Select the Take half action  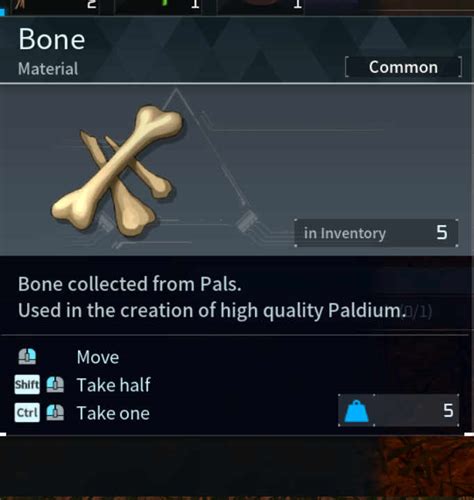(114, 385)
